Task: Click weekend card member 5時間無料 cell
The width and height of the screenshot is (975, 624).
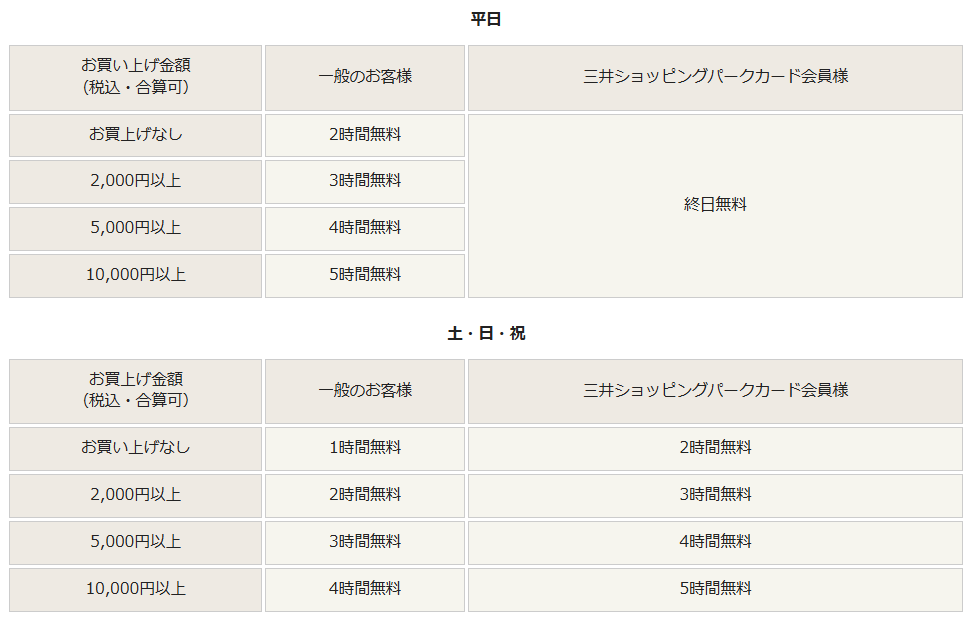Action: pos(716,589)
